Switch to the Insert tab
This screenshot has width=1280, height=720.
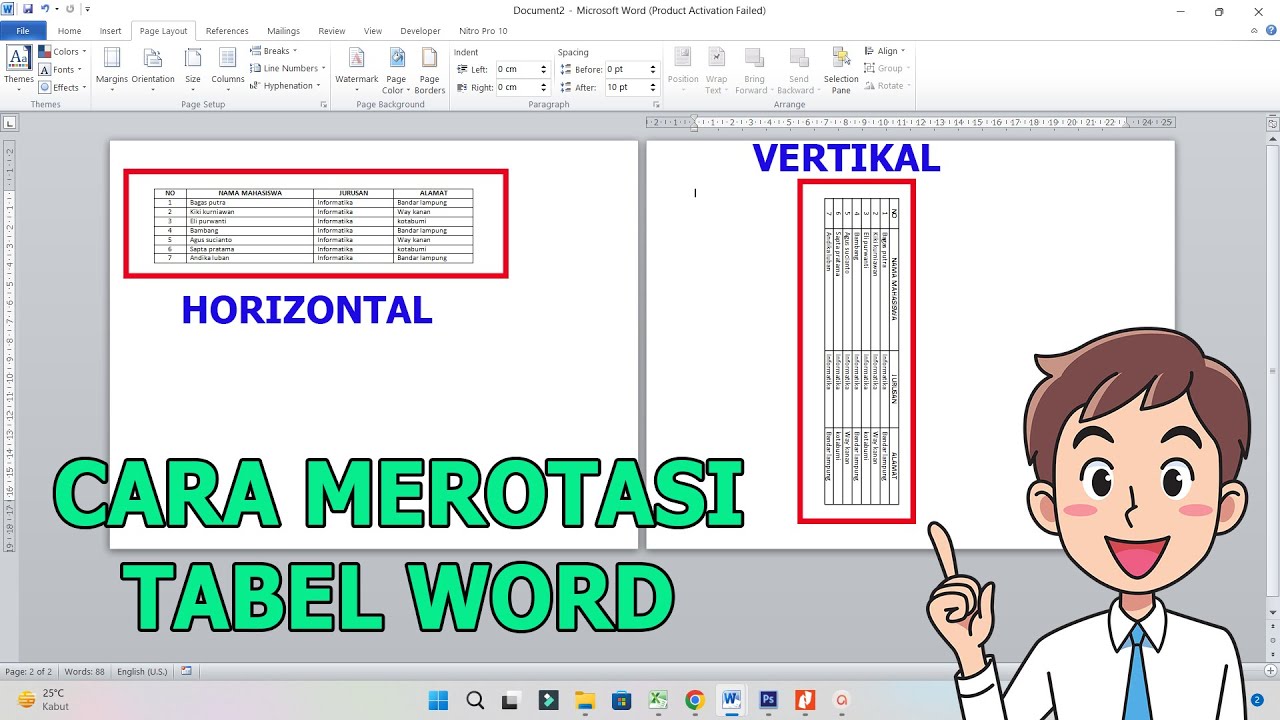(x=110, y=31)
